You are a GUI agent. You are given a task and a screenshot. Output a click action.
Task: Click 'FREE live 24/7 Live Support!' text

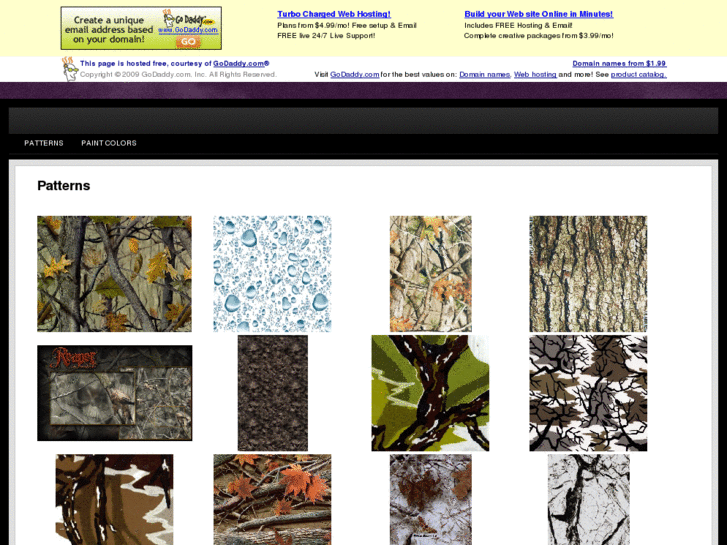(x=326, y=36)
